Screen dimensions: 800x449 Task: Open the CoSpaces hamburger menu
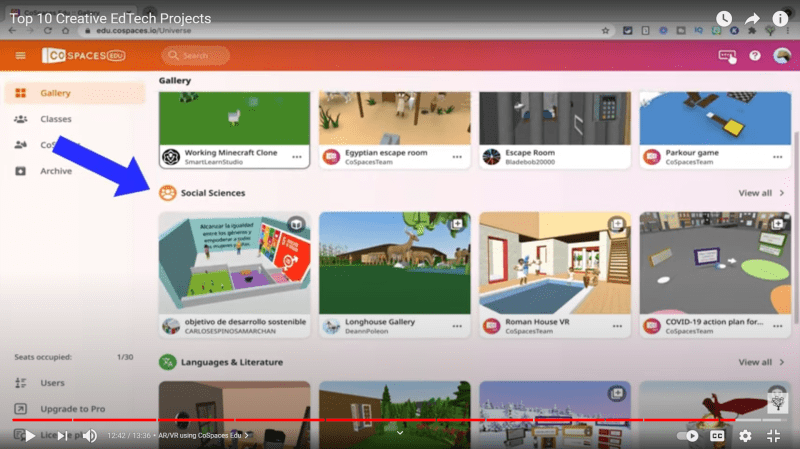pyautogui.click(x=20, y=56)
